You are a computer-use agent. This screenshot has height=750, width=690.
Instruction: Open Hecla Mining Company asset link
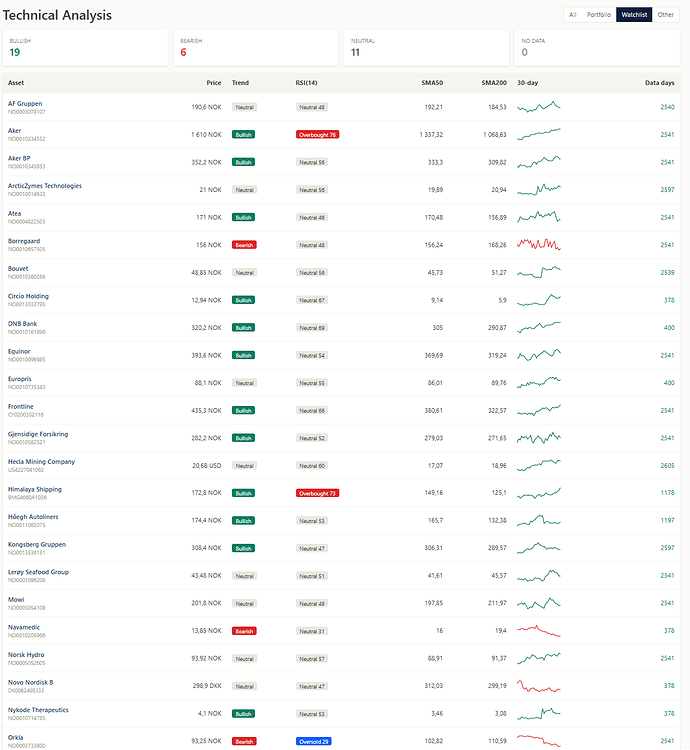(x=41, y=462)
